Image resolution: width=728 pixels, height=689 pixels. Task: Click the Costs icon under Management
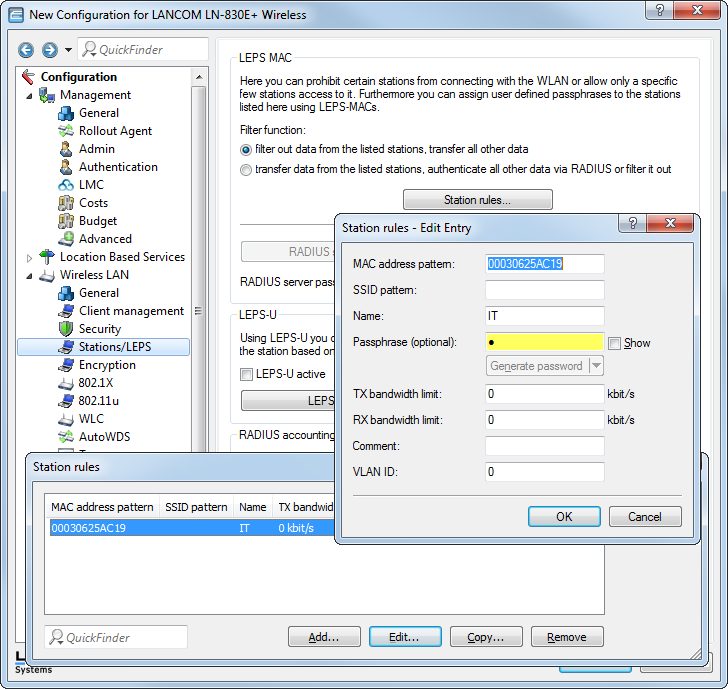click(x=66, y=203)
